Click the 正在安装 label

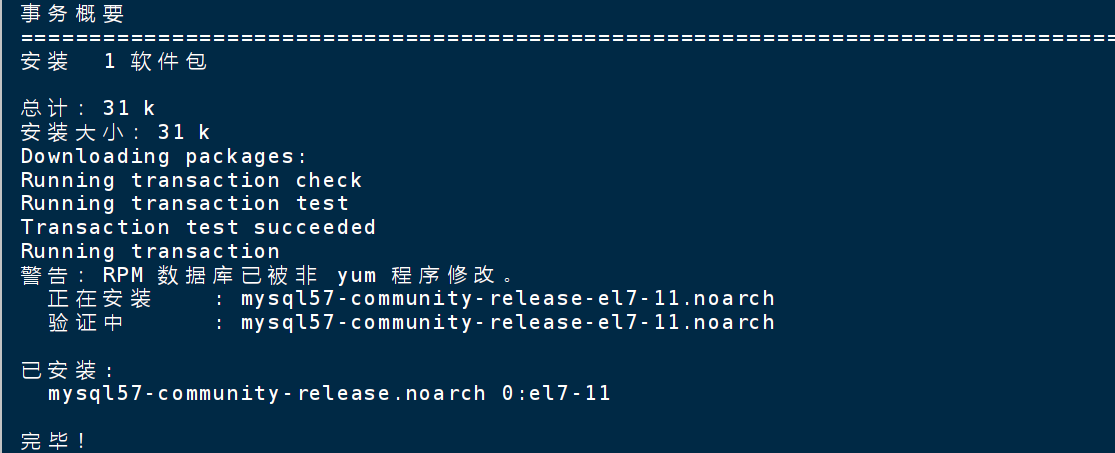(100, 299)
